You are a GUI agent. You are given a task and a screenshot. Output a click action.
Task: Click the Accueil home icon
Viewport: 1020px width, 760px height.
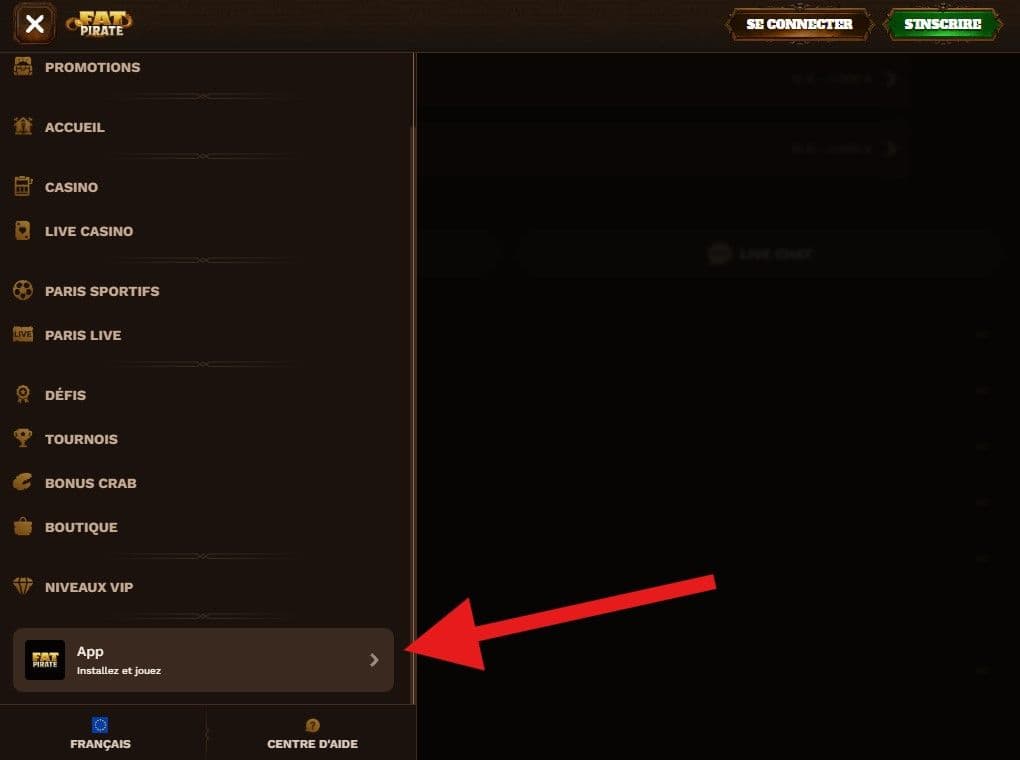(23, 126)
